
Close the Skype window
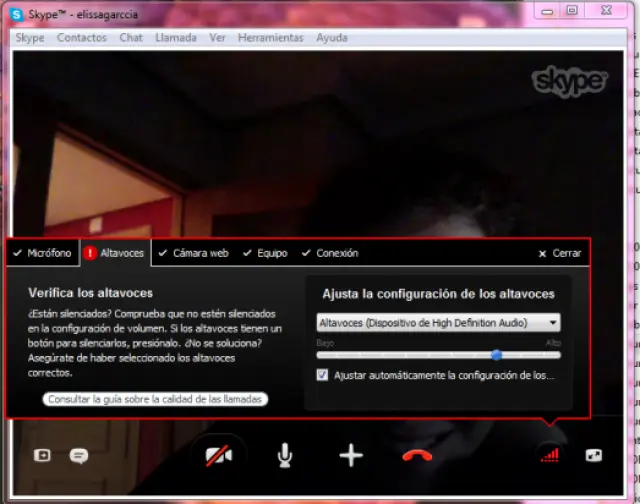[607, 11]
